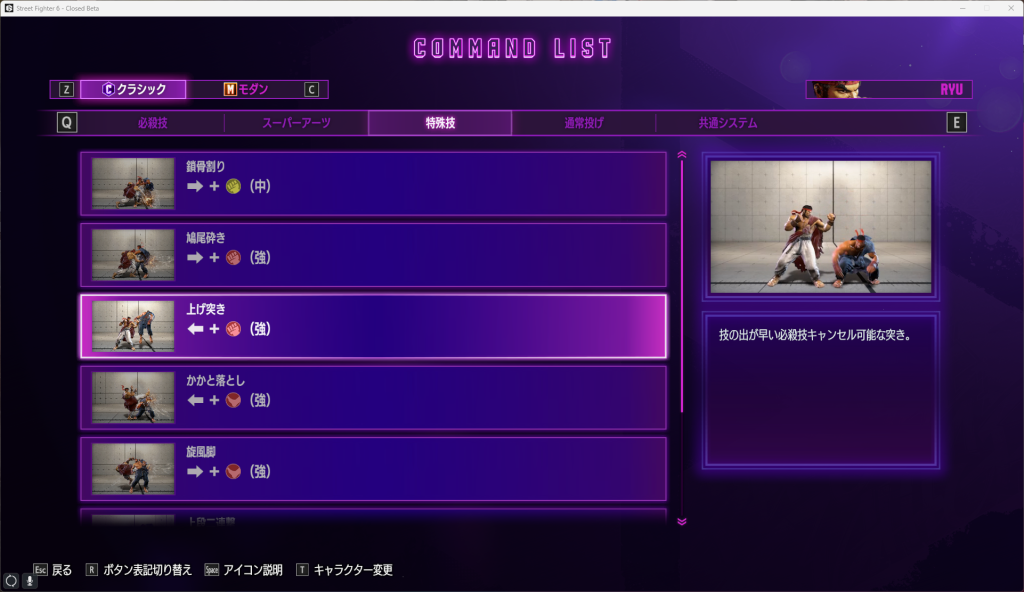Click the C key icon beside モダン

click(312, 90)
